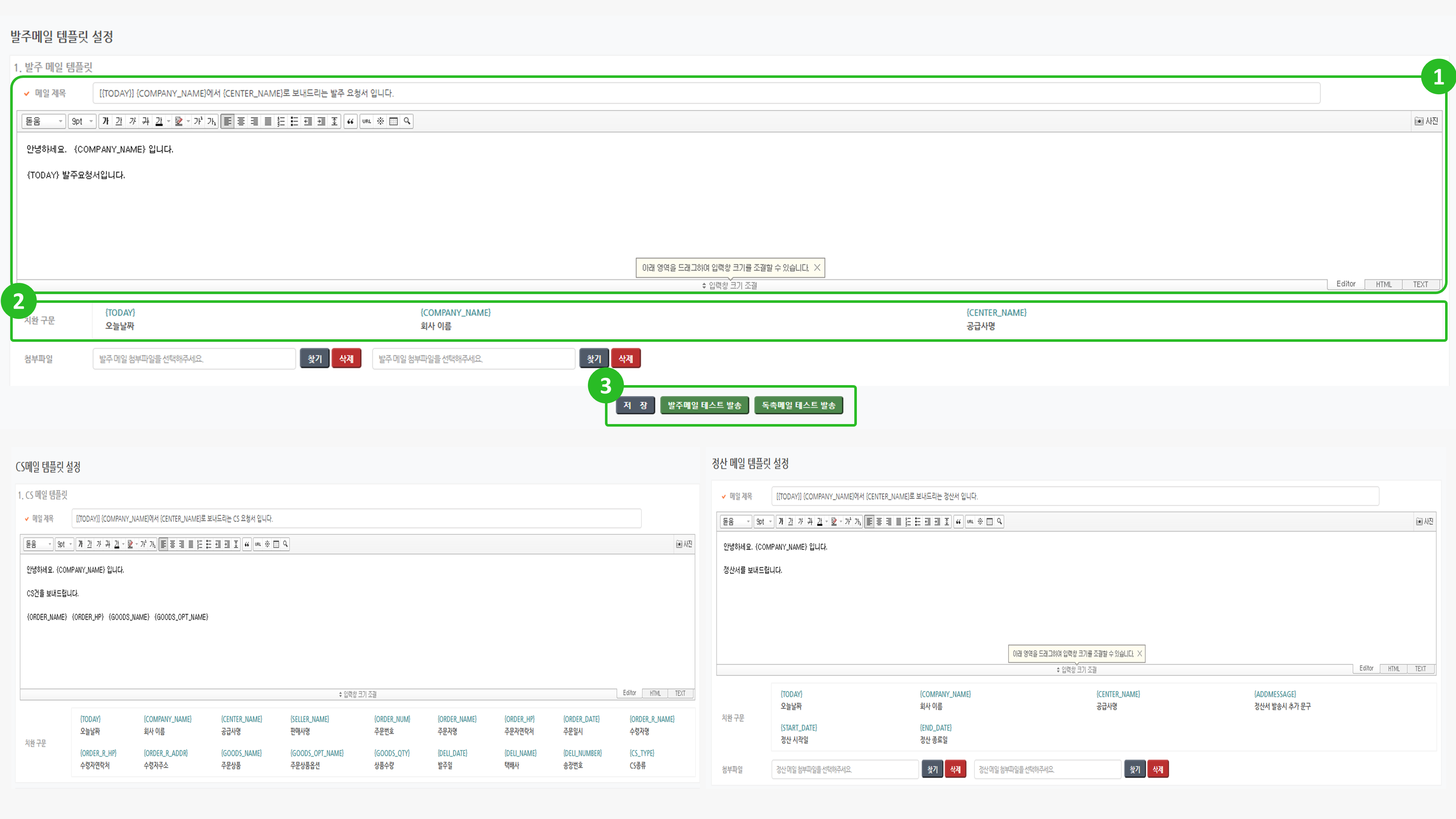Screen dimensions: 1456x819
Task: Insert a table in the order-mail editor
Action: 393,121
